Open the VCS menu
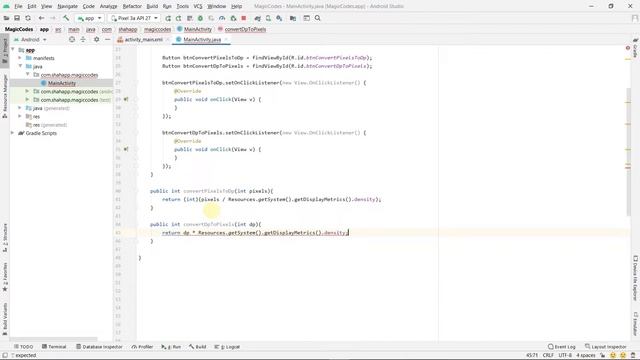The height and width of the screenshot is (360, 640). pyautogui.click(x=198, y=6)
